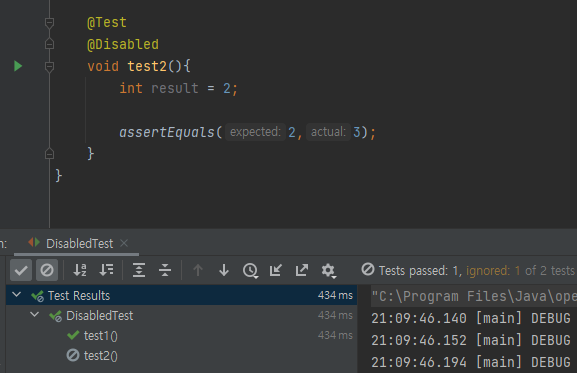
Task: Click the 'actual:' parameter hint
Action: pos(328,132)
